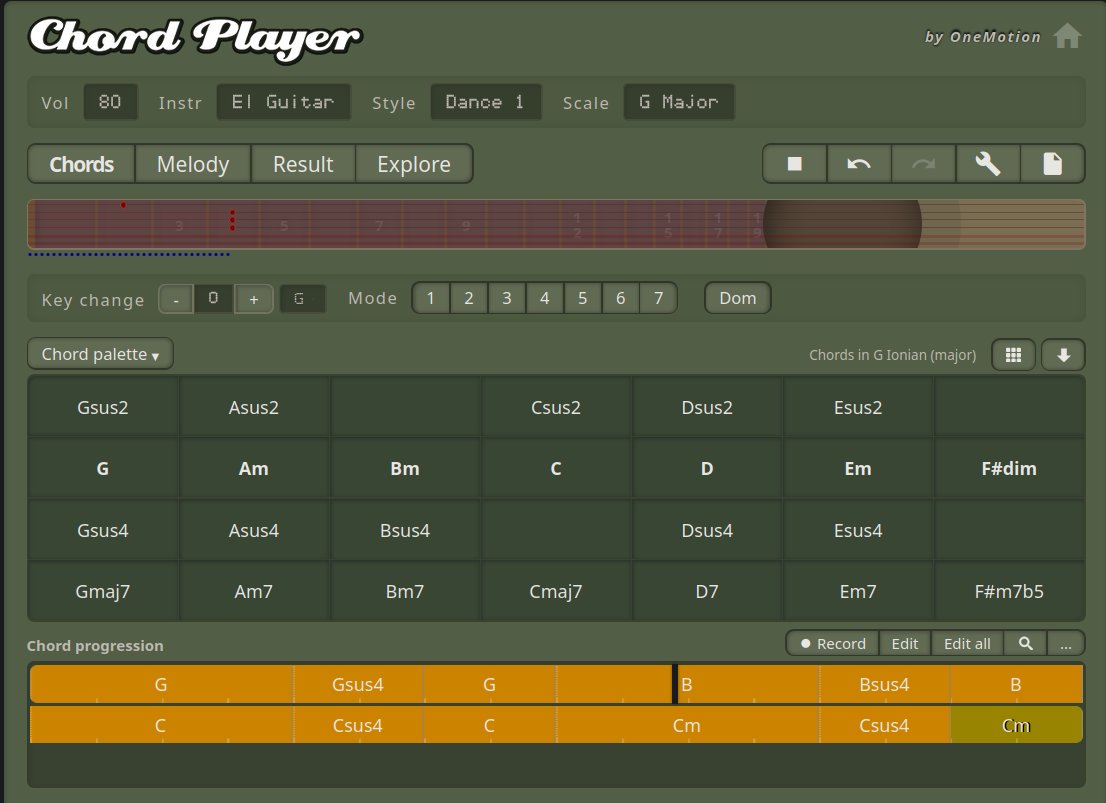Click the down arrow palette button

point(1063,354)
